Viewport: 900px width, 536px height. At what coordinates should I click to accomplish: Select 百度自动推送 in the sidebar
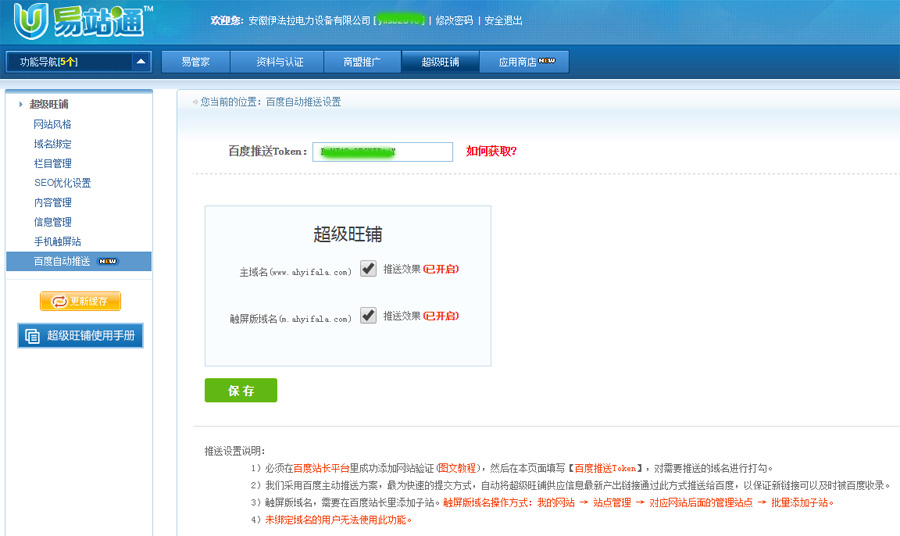coord(79,261)
